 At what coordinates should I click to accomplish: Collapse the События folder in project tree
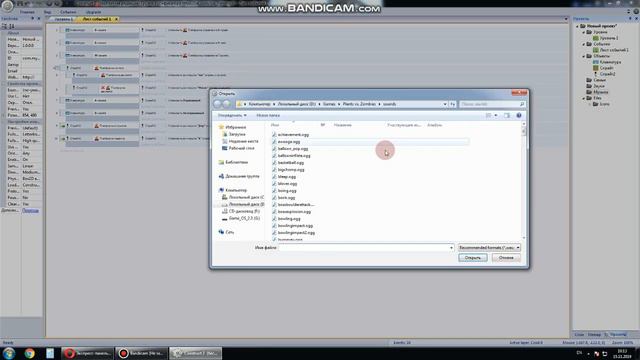[x=584, y=44]
